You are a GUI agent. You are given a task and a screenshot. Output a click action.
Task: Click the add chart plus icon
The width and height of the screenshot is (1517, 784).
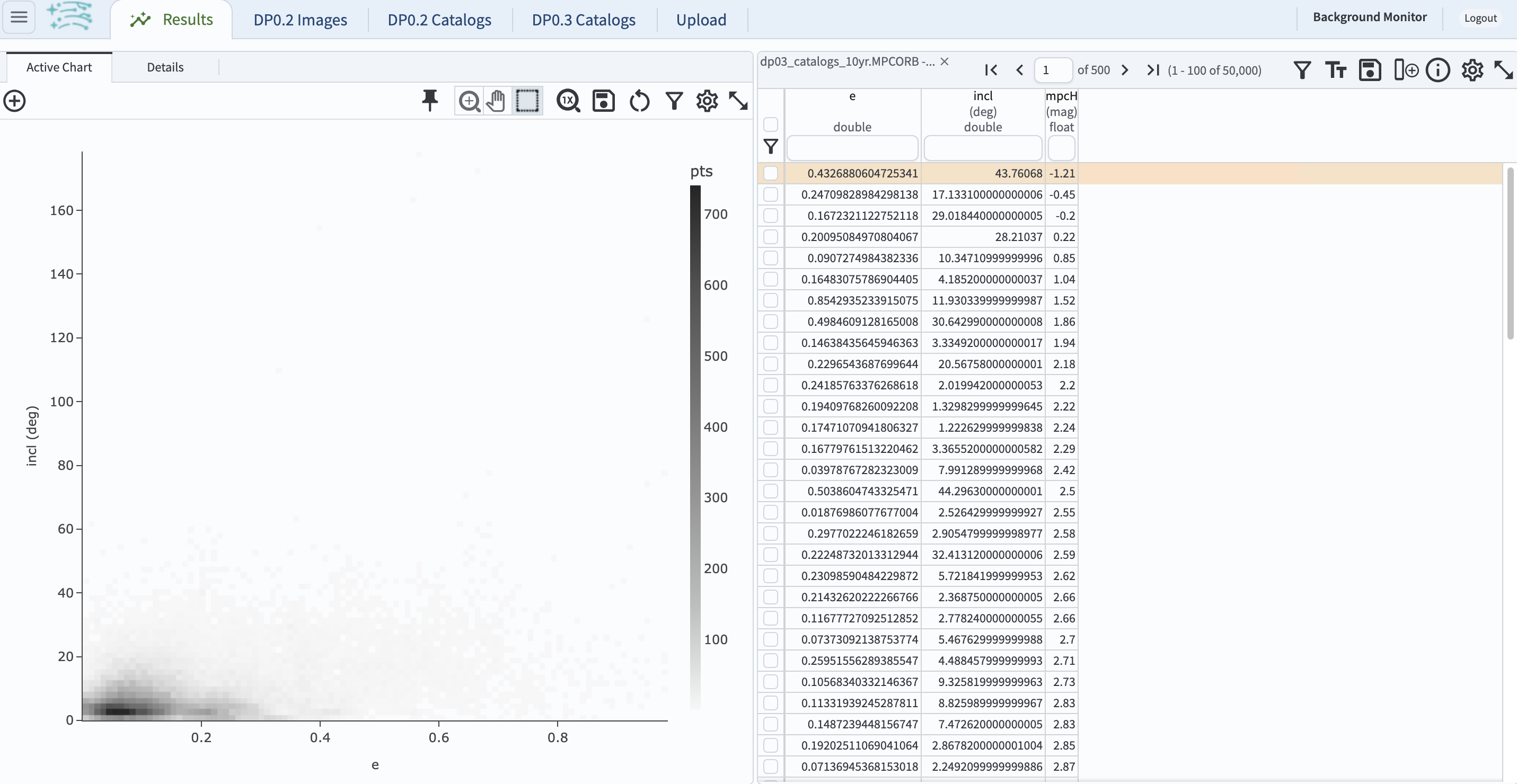pos(15,101)
